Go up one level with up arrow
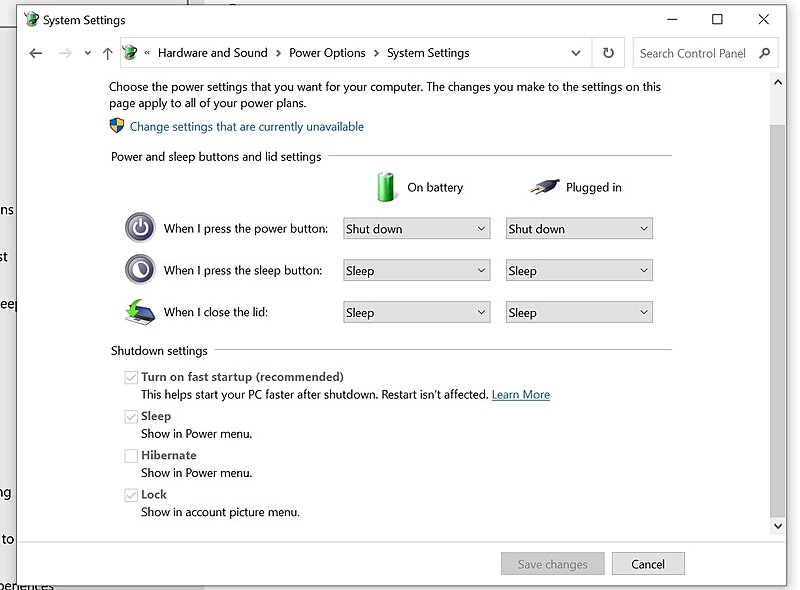This screenshot has width=800, height=590. point(107,53)
